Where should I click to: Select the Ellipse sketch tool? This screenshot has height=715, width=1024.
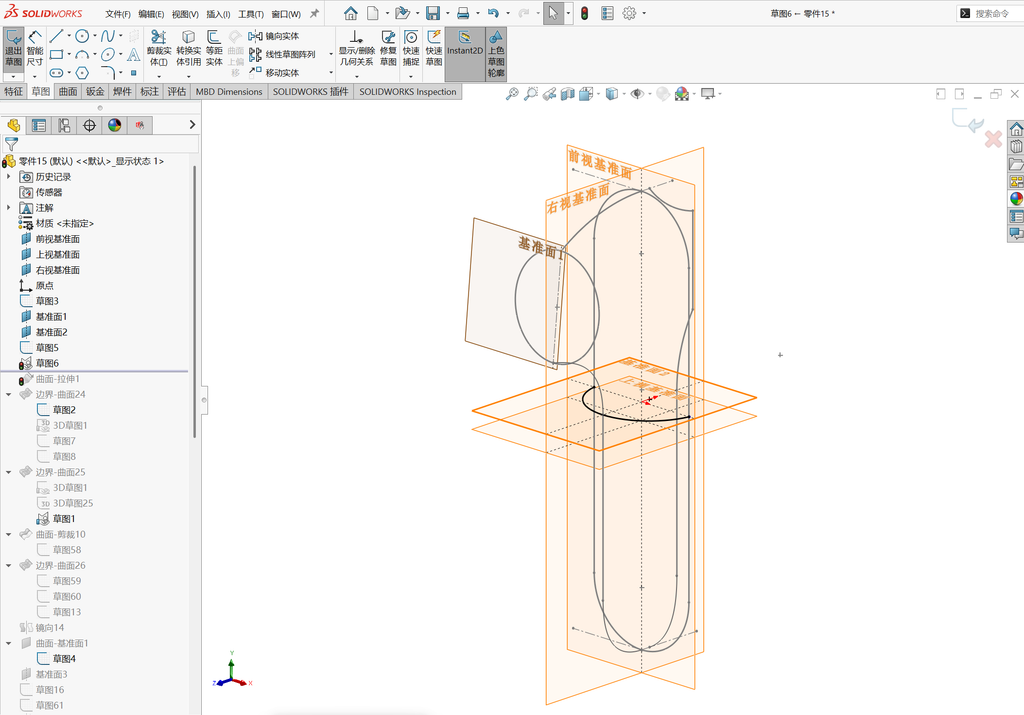(x=108, y=54)
